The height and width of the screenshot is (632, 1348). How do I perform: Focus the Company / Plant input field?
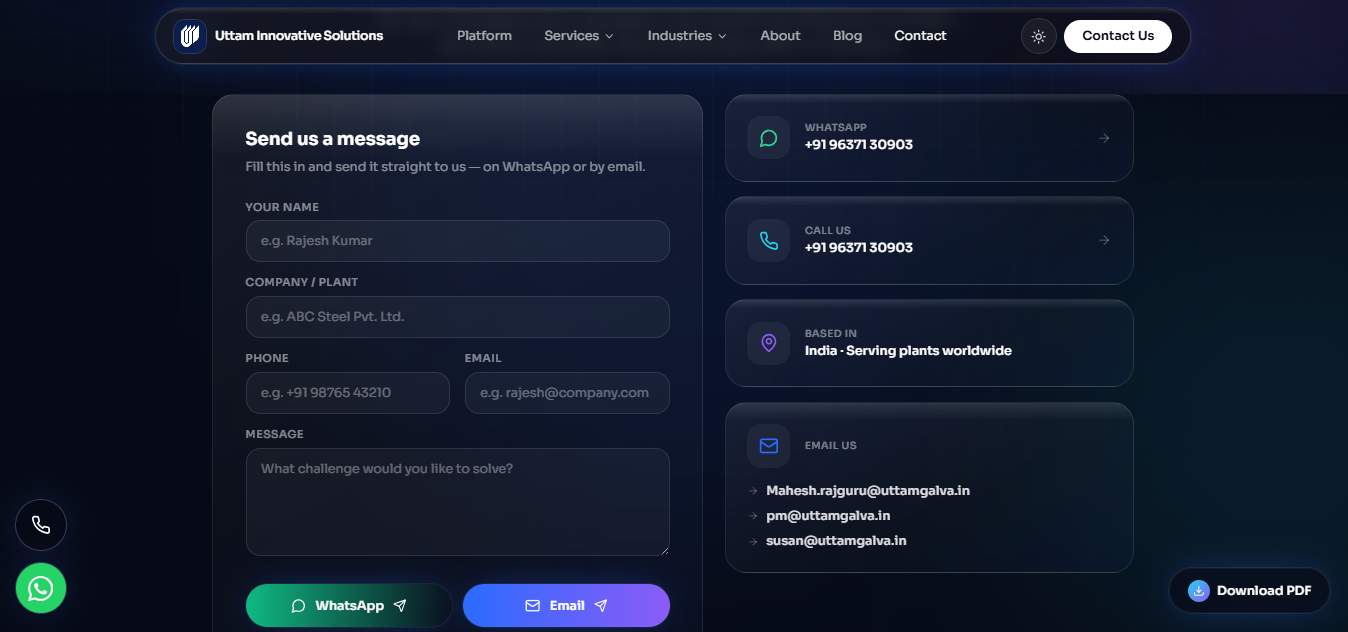458,317
